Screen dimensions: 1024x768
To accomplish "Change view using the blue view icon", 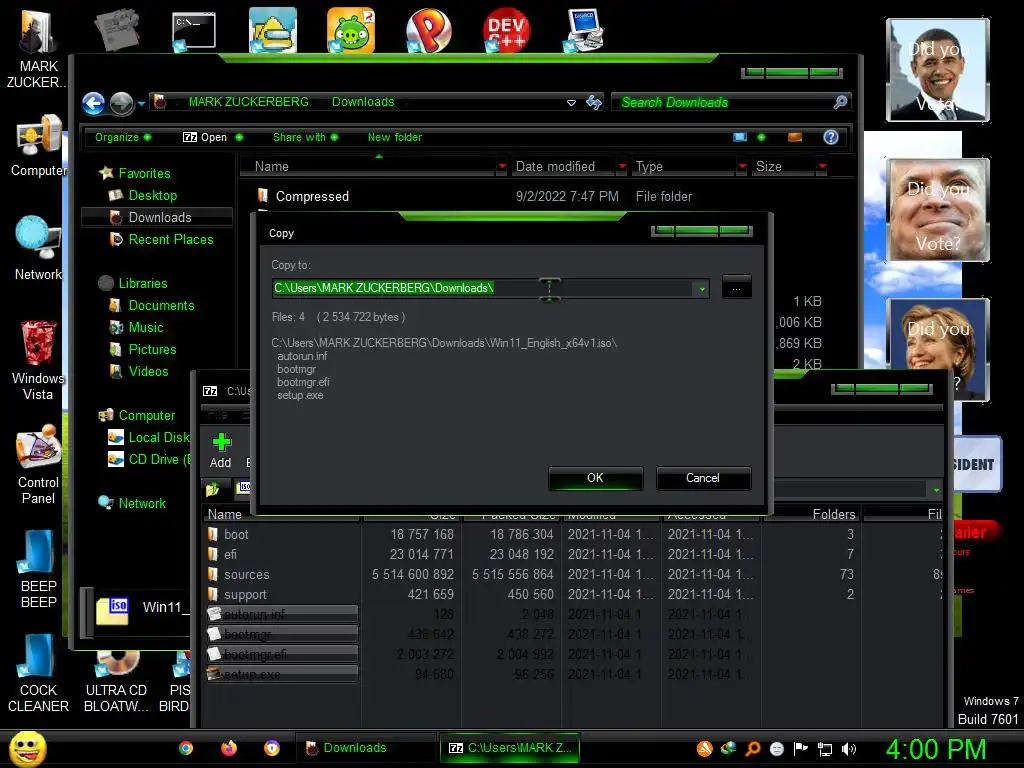I will coord(740,137).
